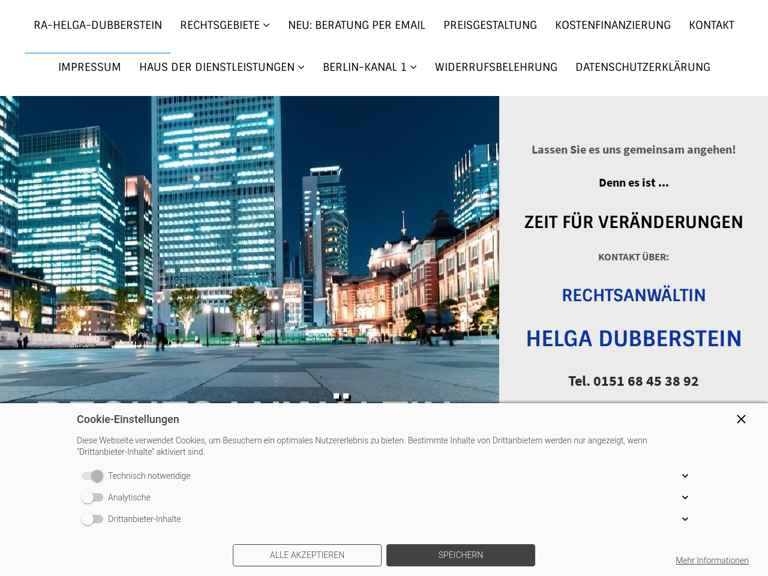The height and width of the screenshot is (576, 768).
Task: Open the Datenschutzerklärung page
Action: point(643,67)
